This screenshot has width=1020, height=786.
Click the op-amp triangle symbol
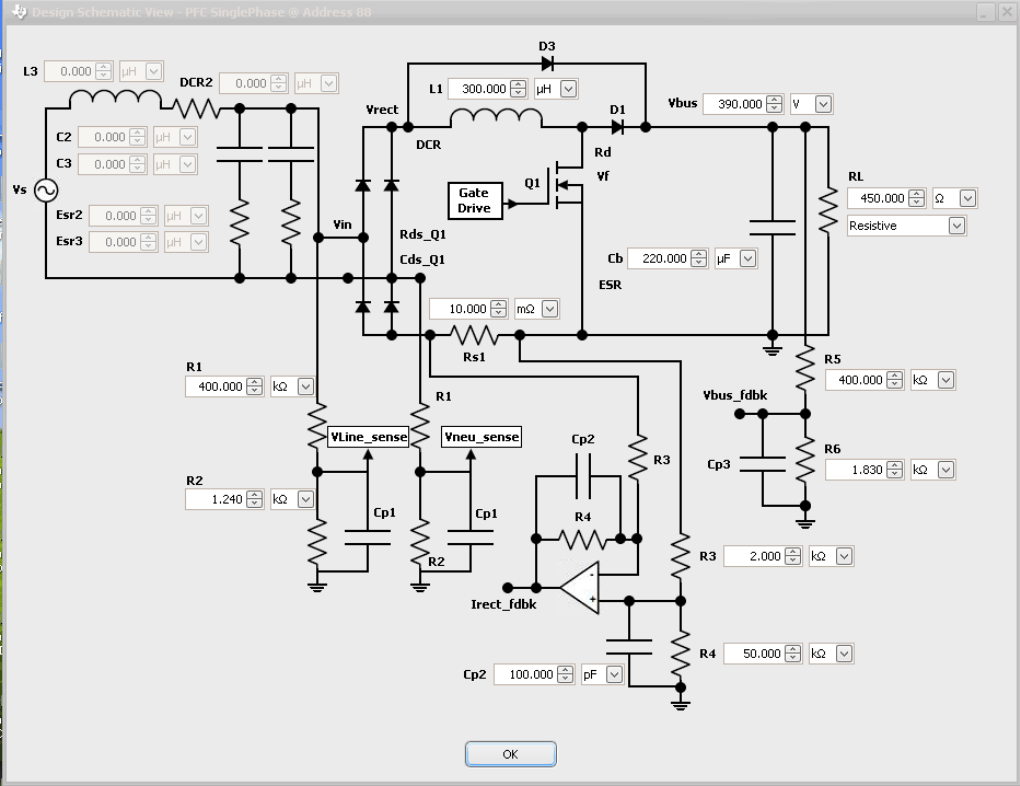[580, 586]
